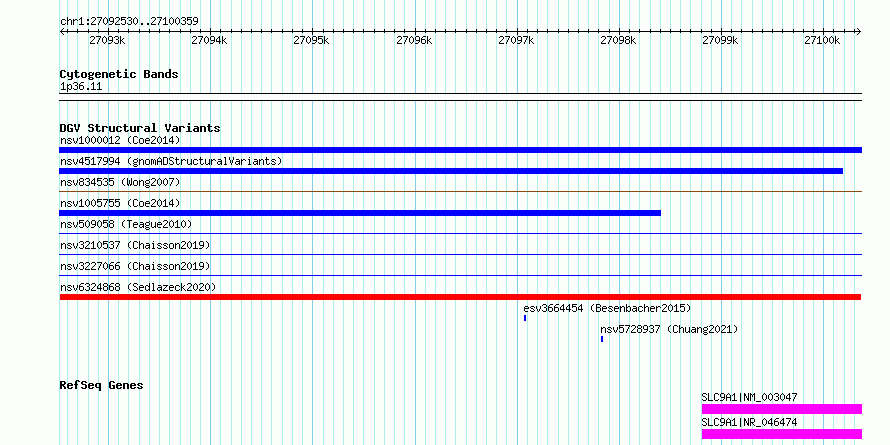Screen dimensions: 890x445
Task: Open the SLC9A1|NR_046474 gene label
Action: (x=749, y=422)
